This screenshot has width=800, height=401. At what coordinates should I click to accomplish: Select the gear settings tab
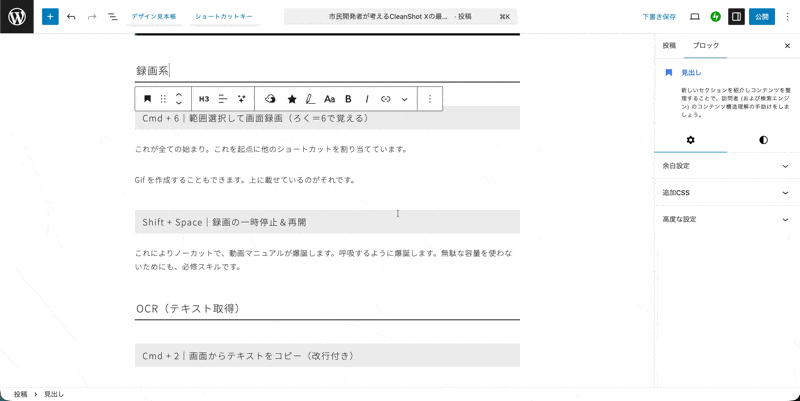click(x=690, y=140)
